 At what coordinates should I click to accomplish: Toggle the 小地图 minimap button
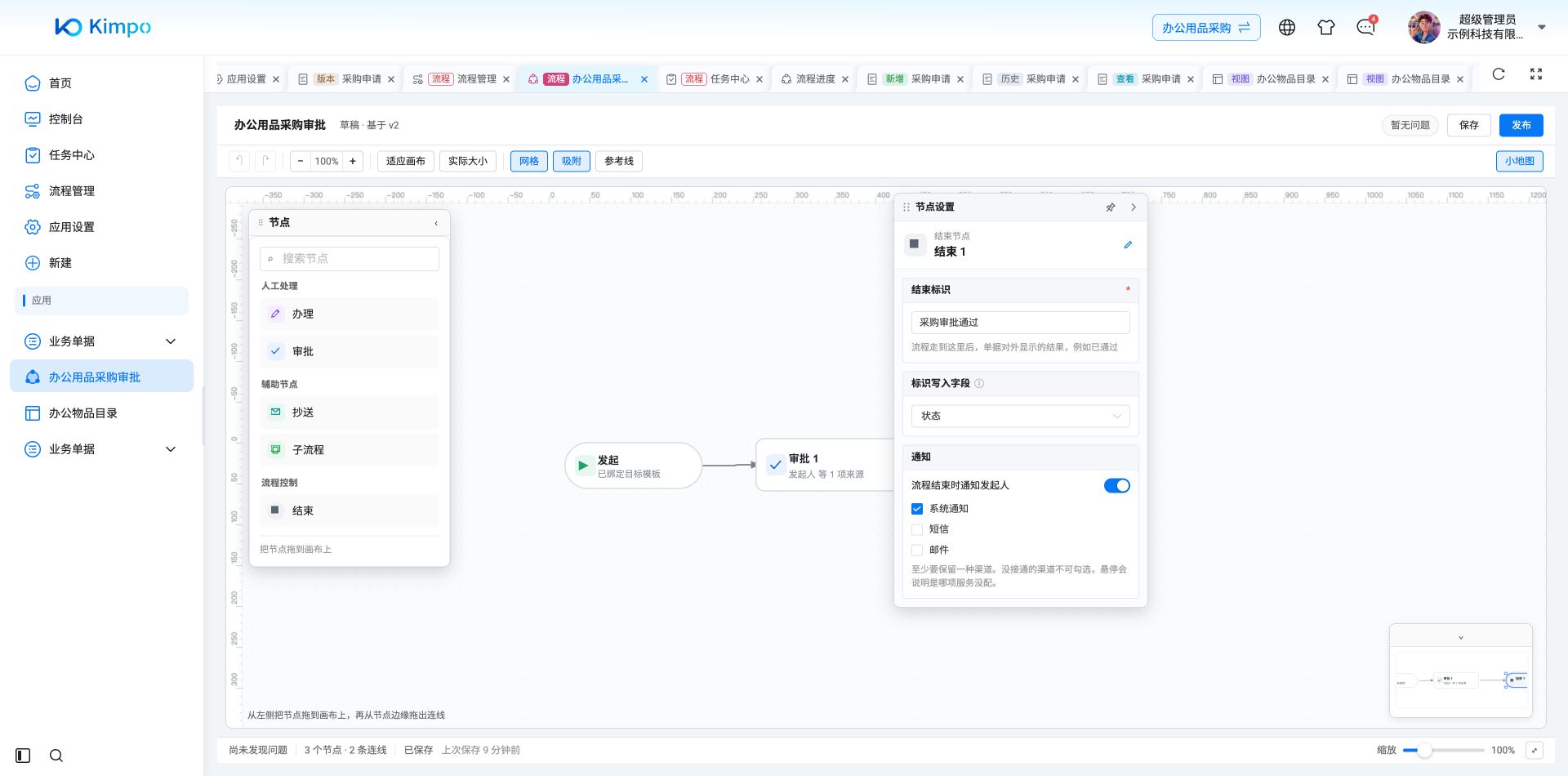coord(1520,161)
